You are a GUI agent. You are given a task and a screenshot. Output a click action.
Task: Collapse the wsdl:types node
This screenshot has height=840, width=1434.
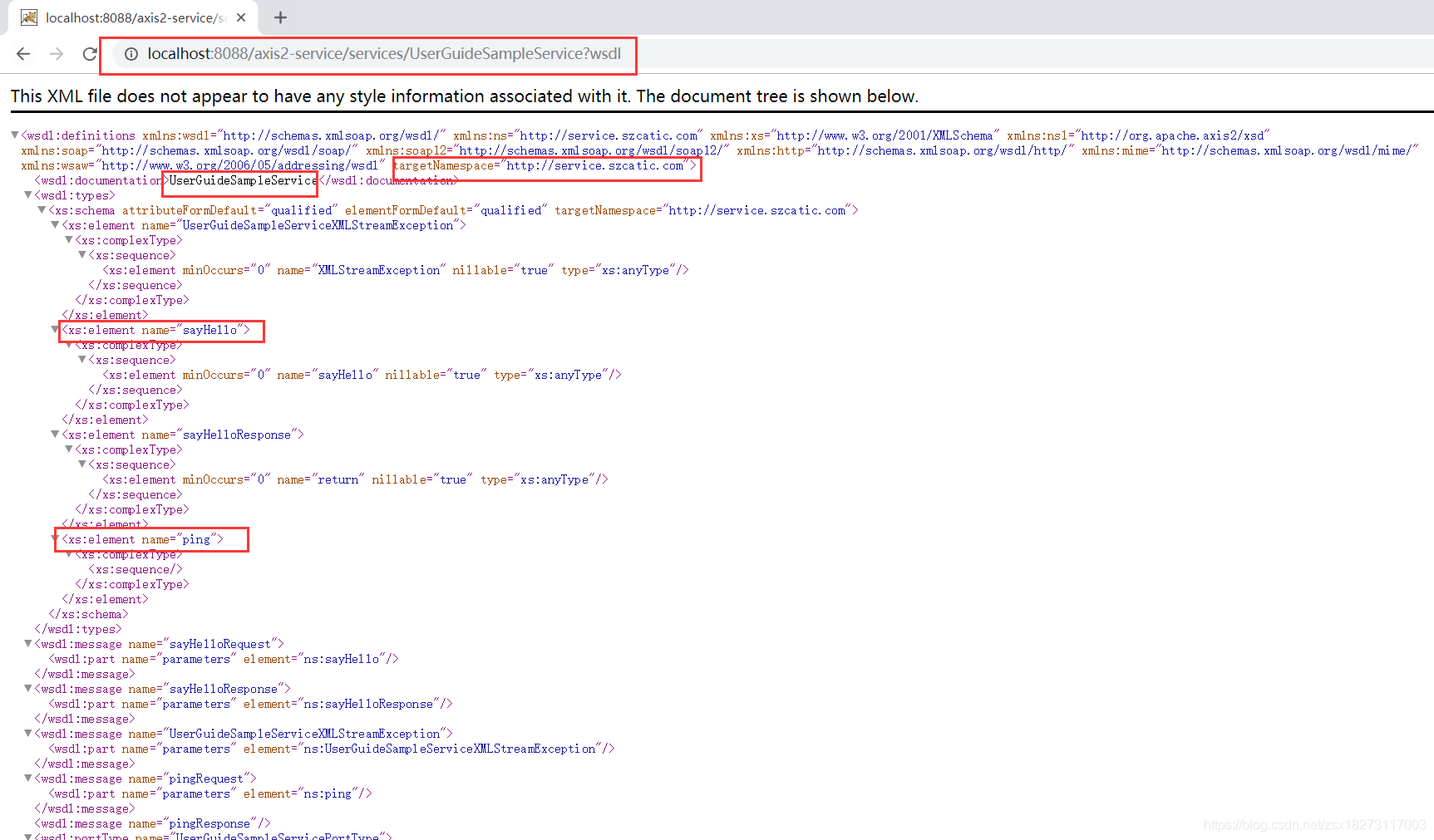(28, 194)
